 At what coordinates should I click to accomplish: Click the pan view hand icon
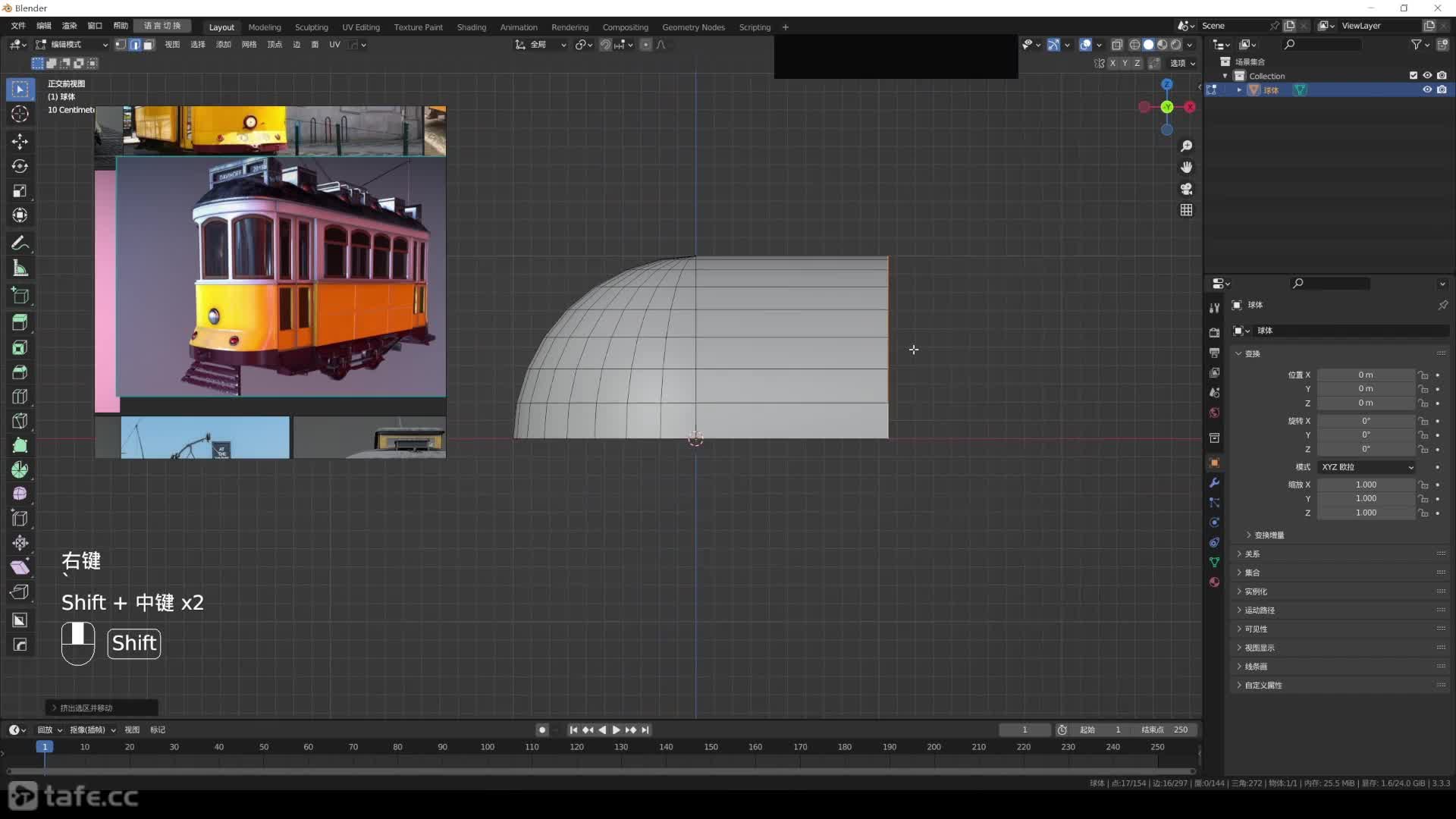pos(1187,167)
